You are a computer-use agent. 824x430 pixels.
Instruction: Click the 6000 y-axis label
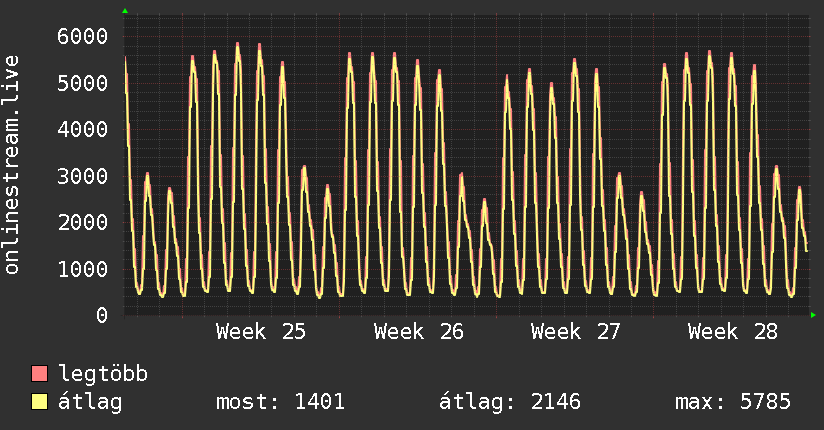pyautogui.click(x=83, y=36)
